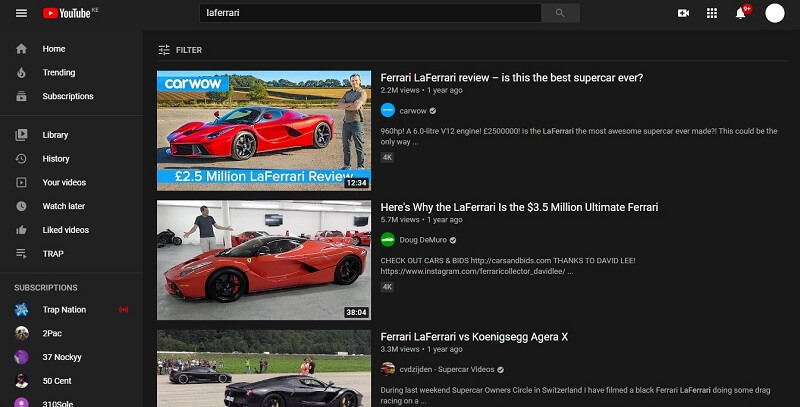Open the account avatar menu
Screen dimensions: 800x407
tap(774, 13)
